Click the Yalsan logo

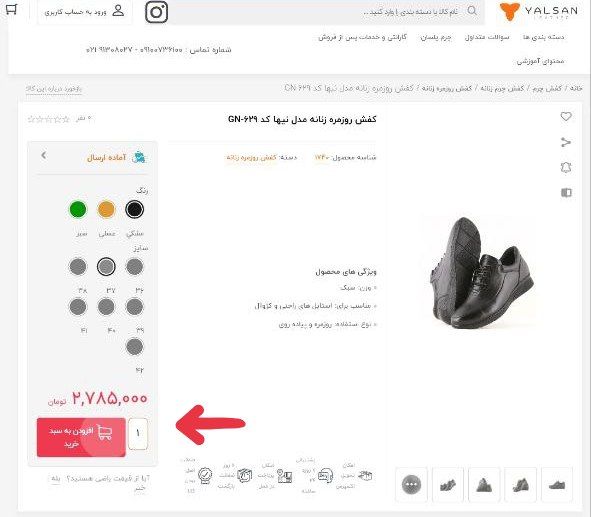pyautogui.click(x=539, y=11)
